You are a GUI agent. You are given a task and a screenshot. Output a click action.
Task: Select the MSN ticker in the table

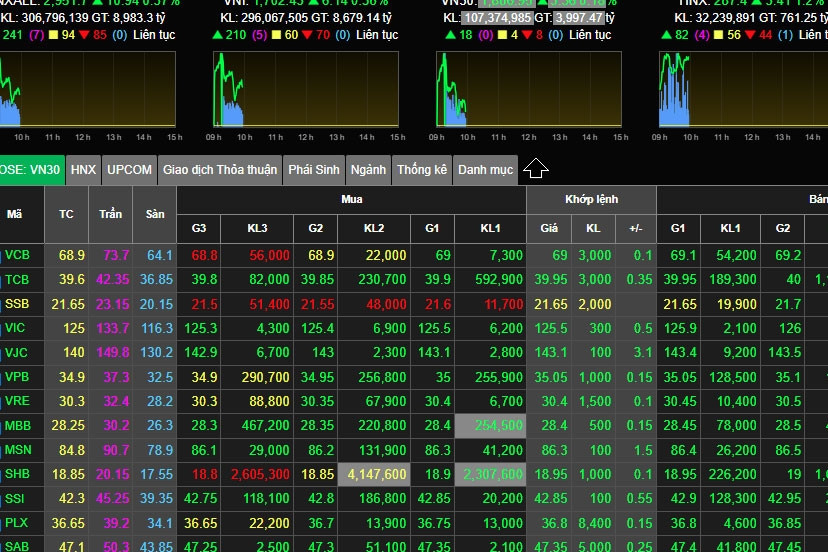(x=17, y=450)
